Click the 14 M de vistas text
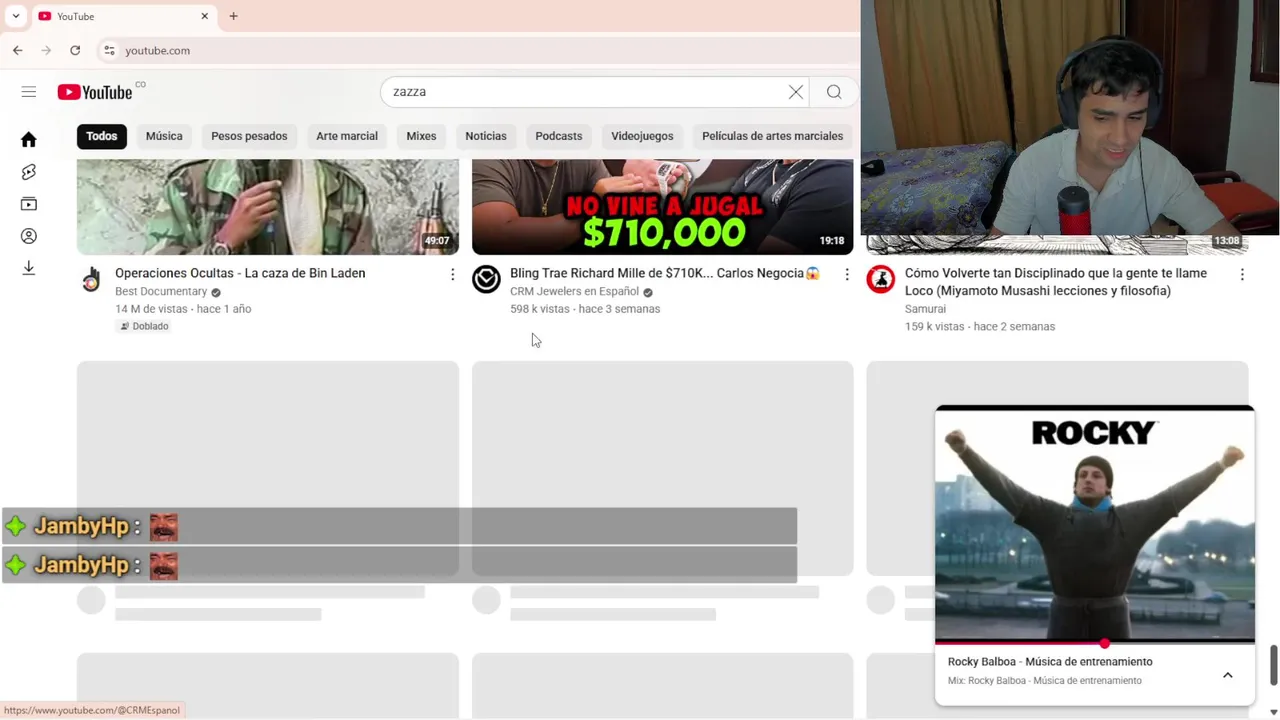 [x=152, y=309]
